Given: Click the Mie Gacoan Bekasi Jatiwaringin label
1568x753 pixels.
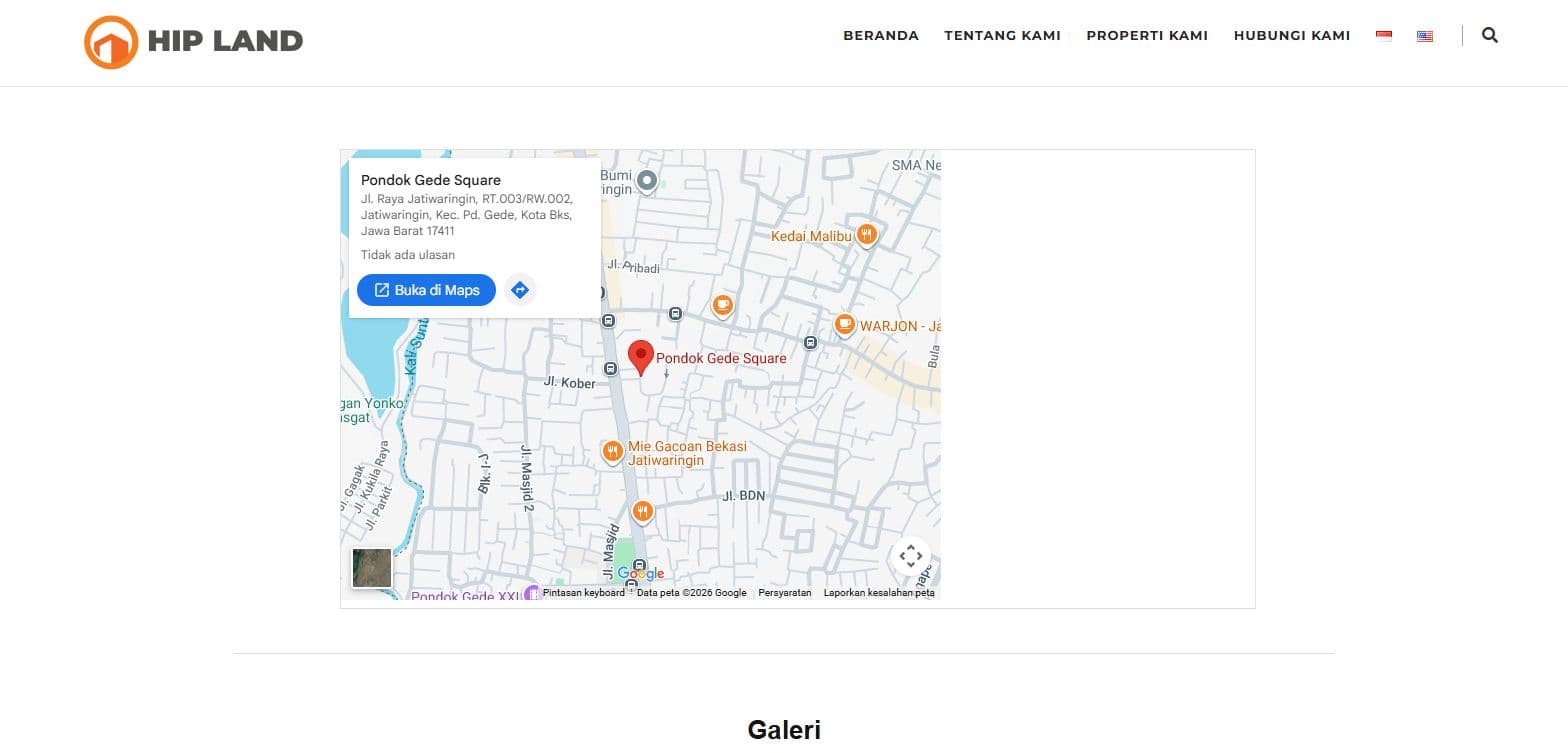Looking at the screenshot, I should [x=687, y=453].
